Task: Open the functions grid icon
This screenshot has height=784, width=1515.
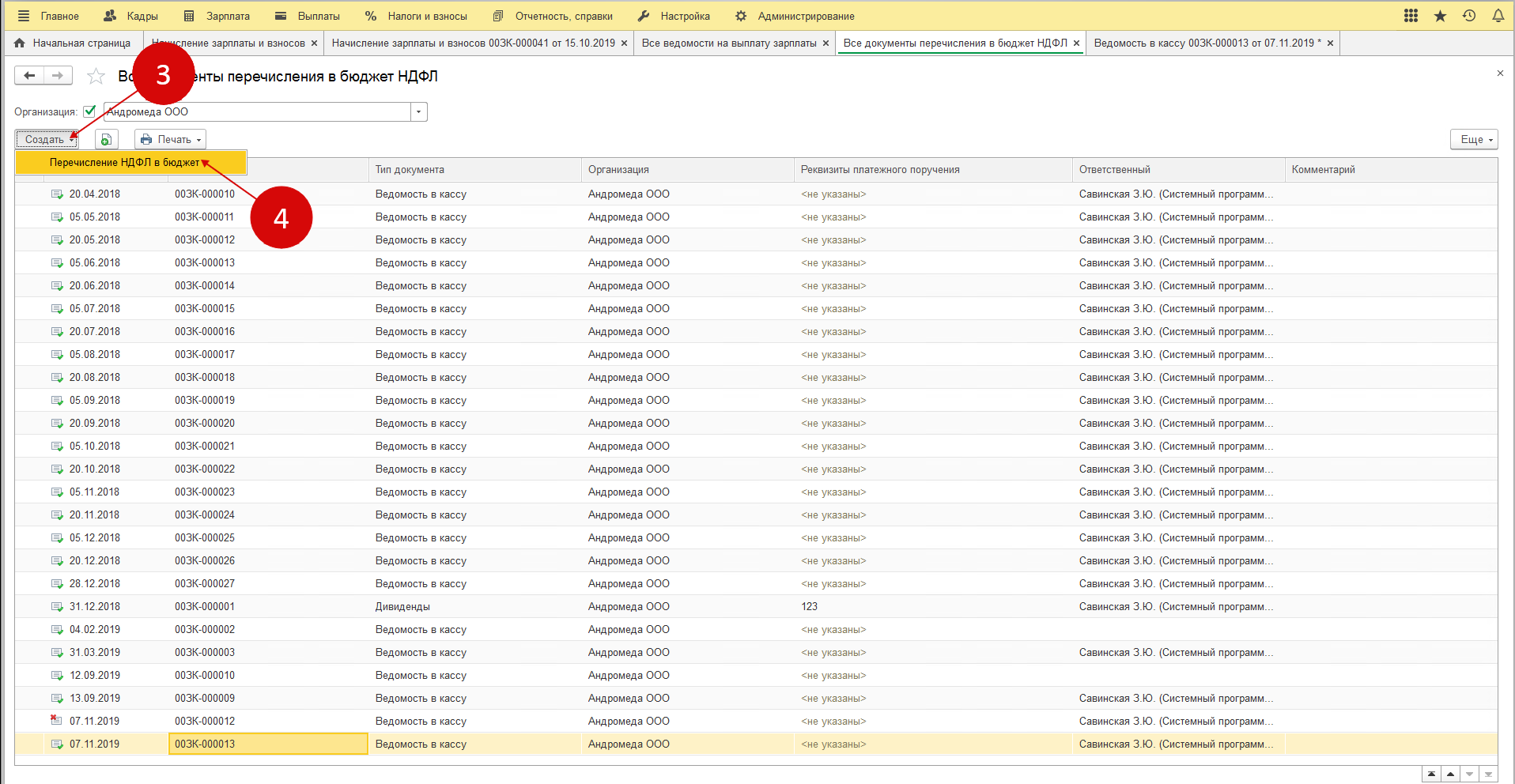Action: click(1411, 16)
